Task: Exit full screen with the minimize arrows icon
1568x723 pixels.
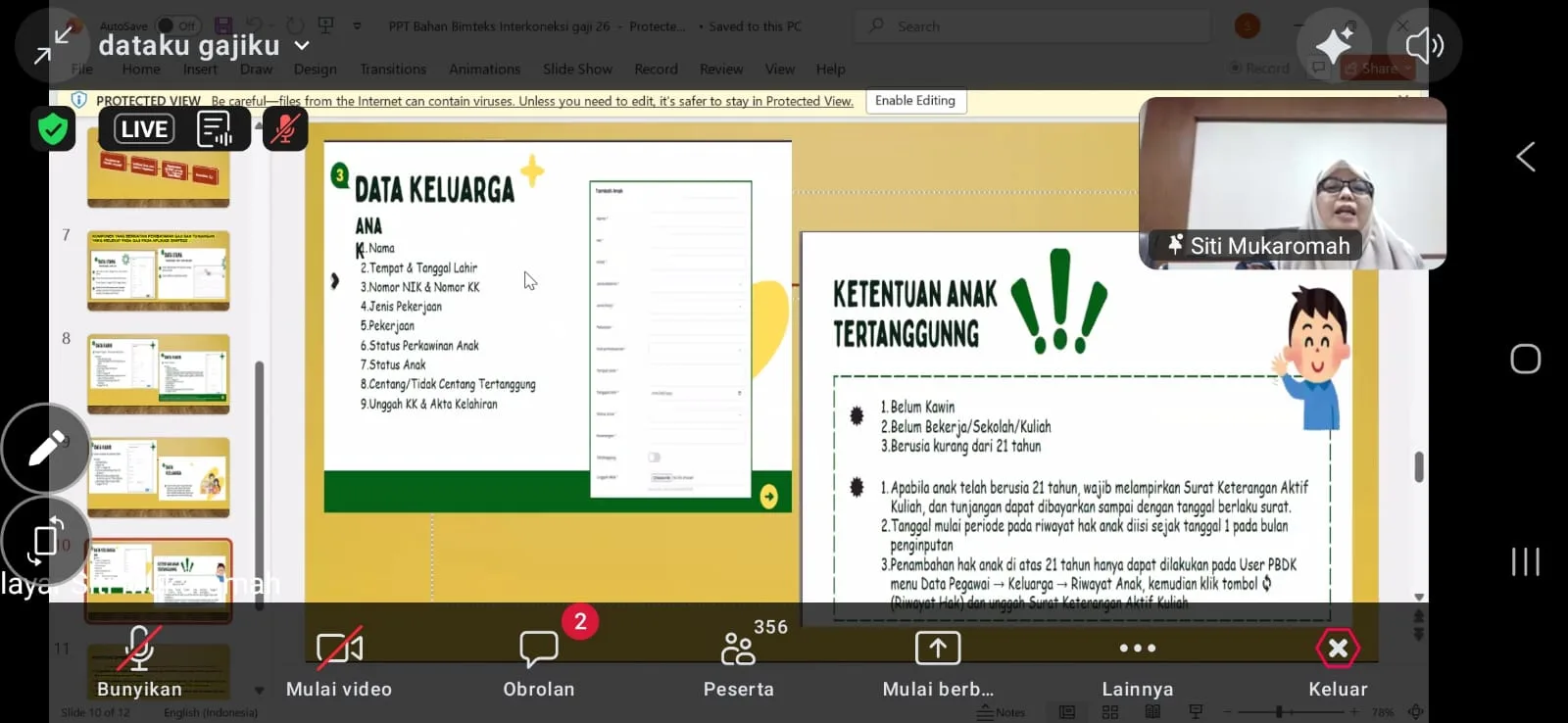Action: [53, 45]
